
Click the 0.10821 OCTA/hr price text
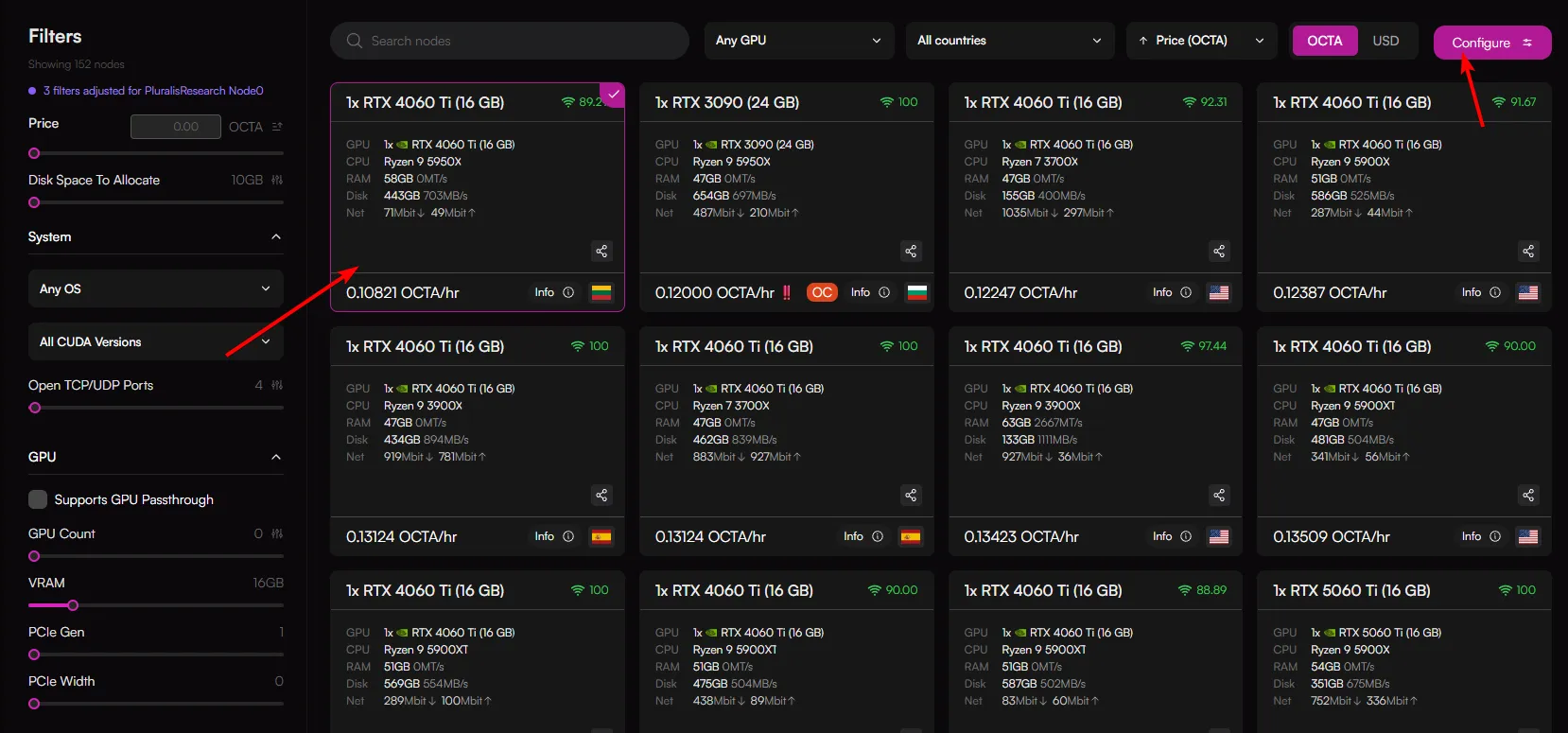coord(403,292)
